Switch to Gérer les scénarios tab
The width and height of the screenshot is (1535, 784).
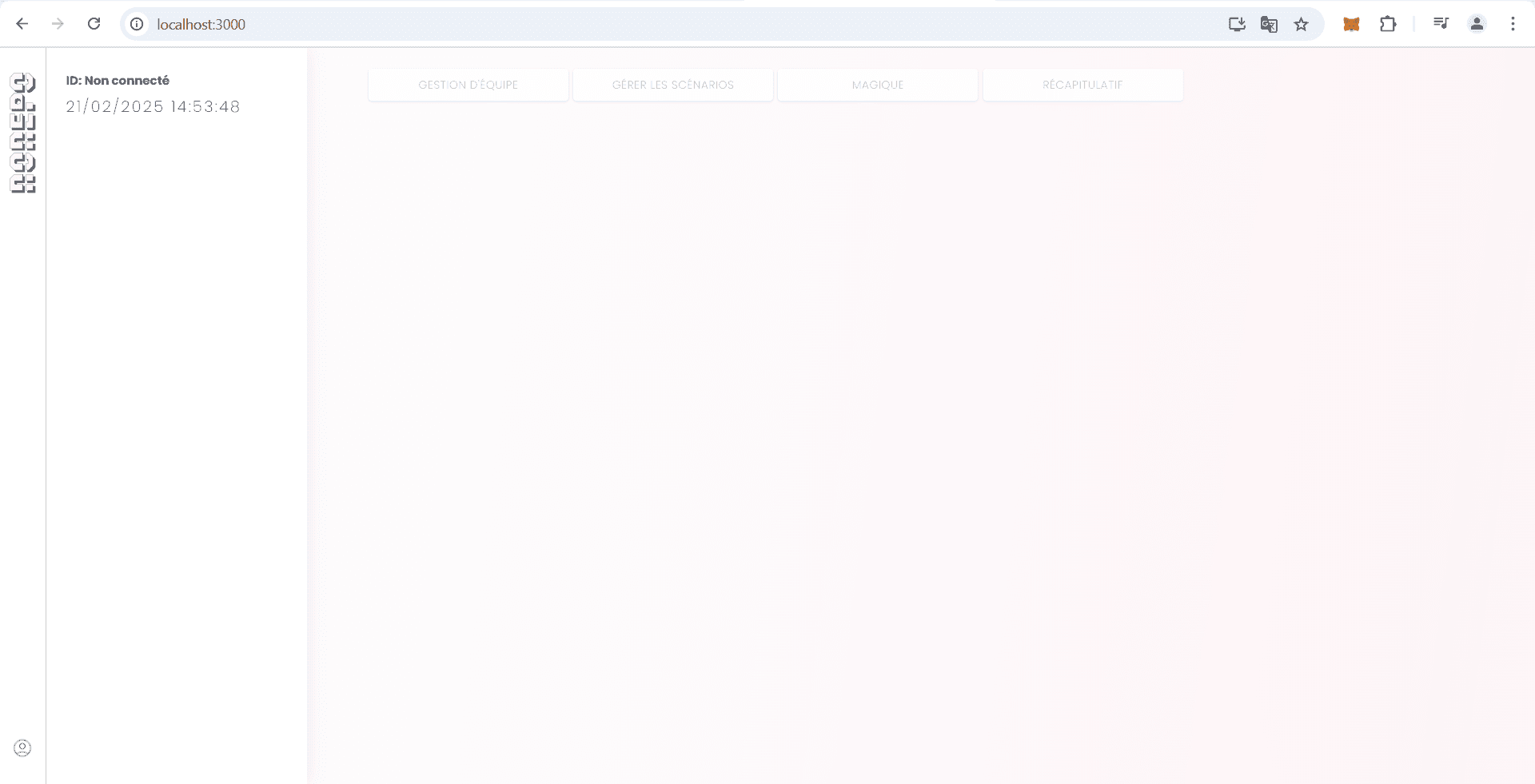(x=672, y=85)
